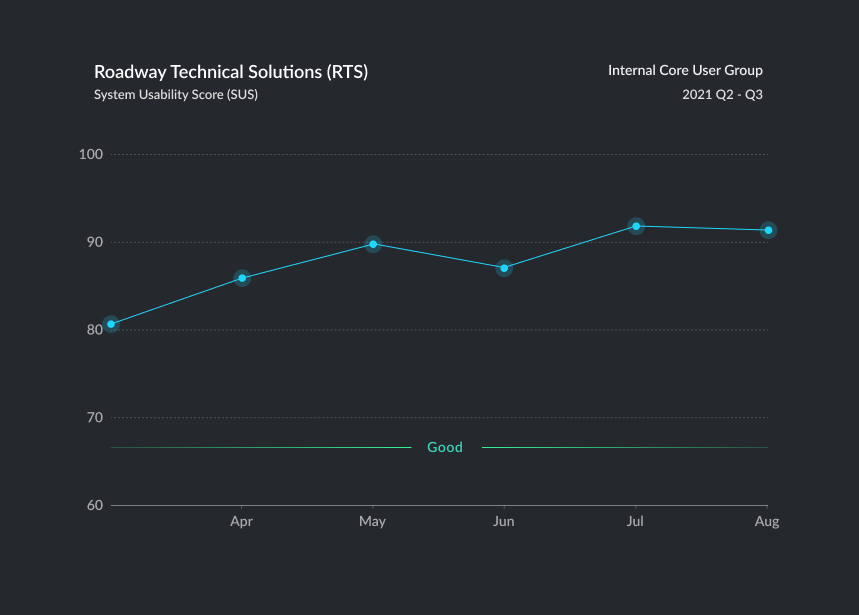
Task: Select the 70 y-axis value
Action: [94, 417]
